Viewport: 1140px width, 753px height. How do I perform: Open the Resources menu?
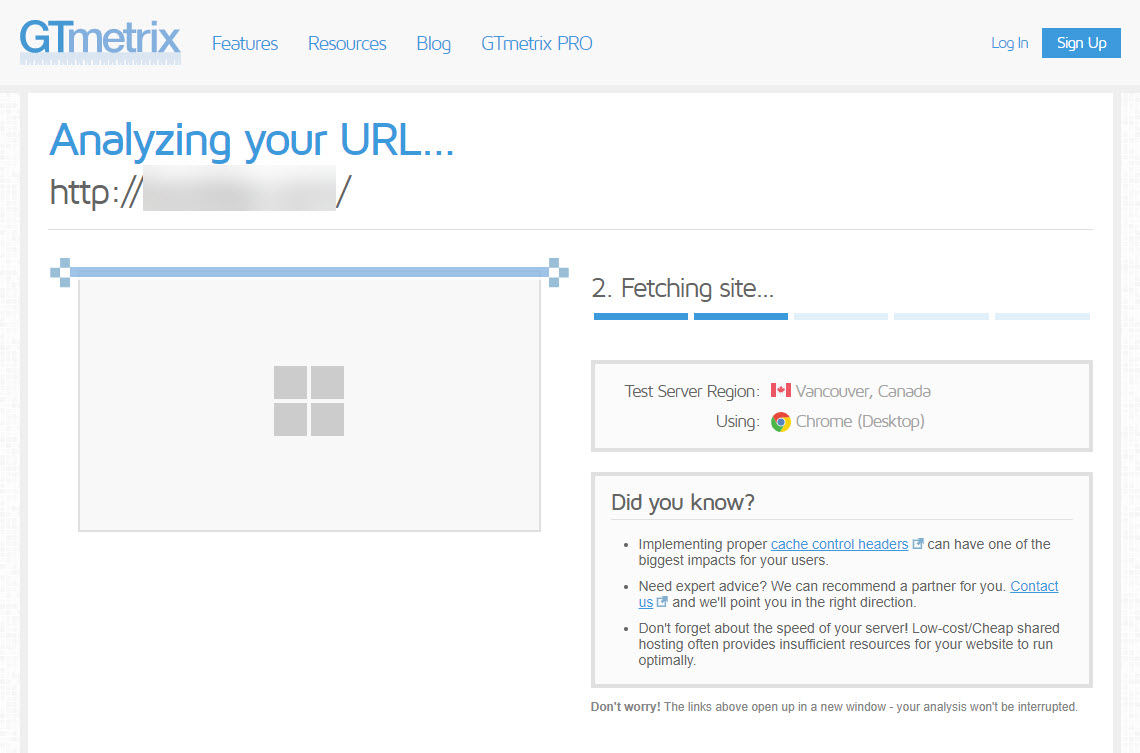[346, 43]
